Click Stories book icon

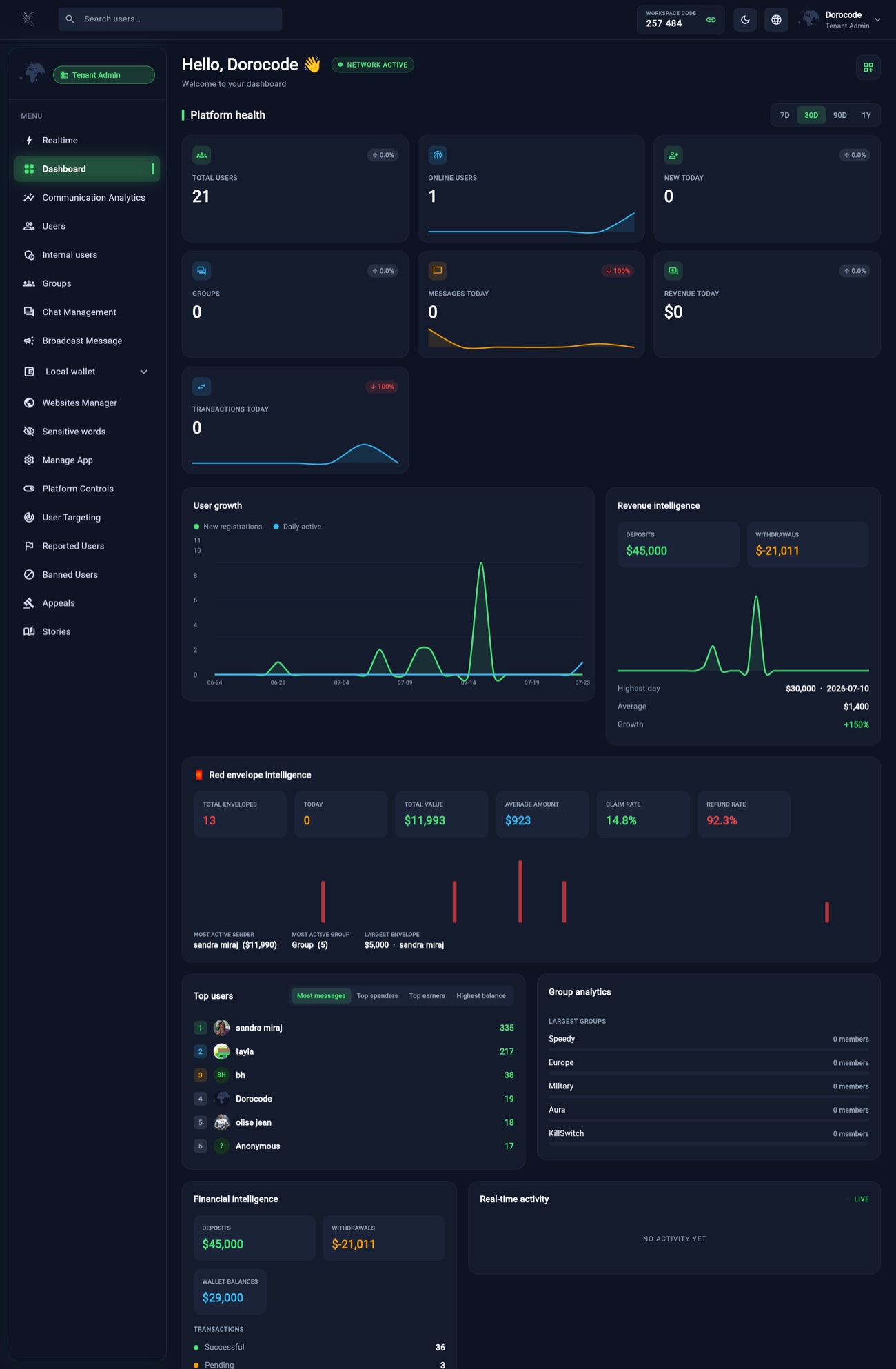pyautogui.click(x=29, y=631)
